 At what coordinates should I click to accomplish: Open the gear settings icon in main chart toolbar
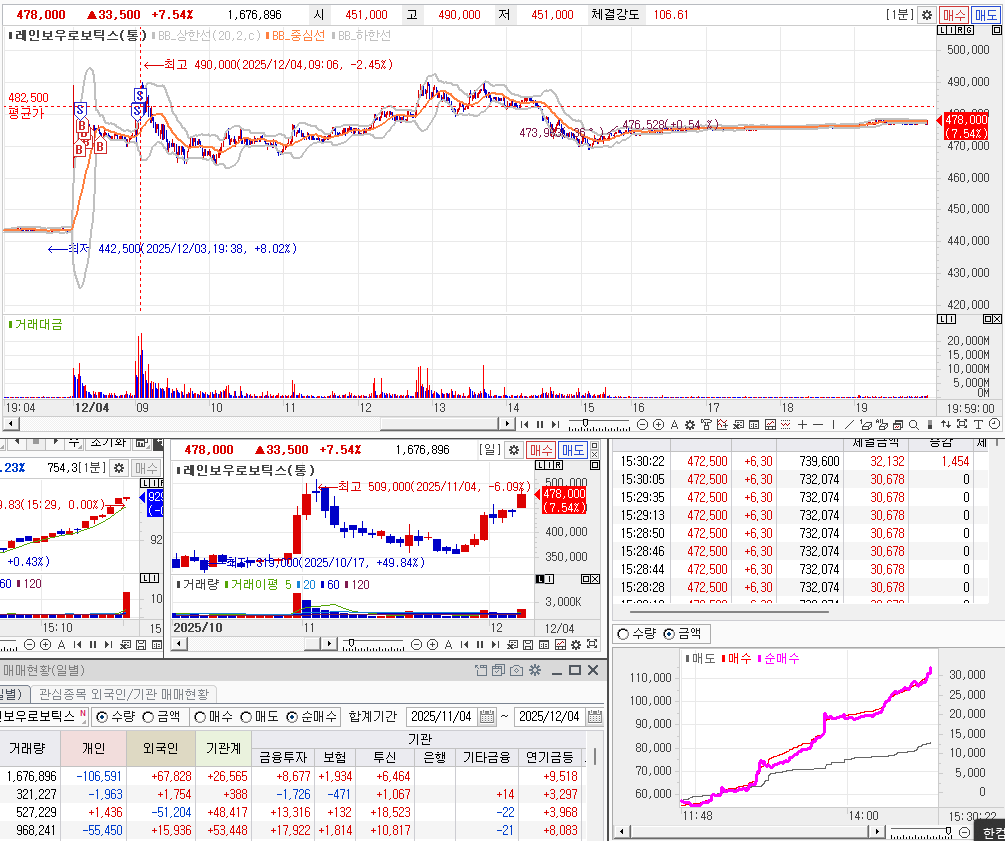pyautogui.click(x=690, y=424)
